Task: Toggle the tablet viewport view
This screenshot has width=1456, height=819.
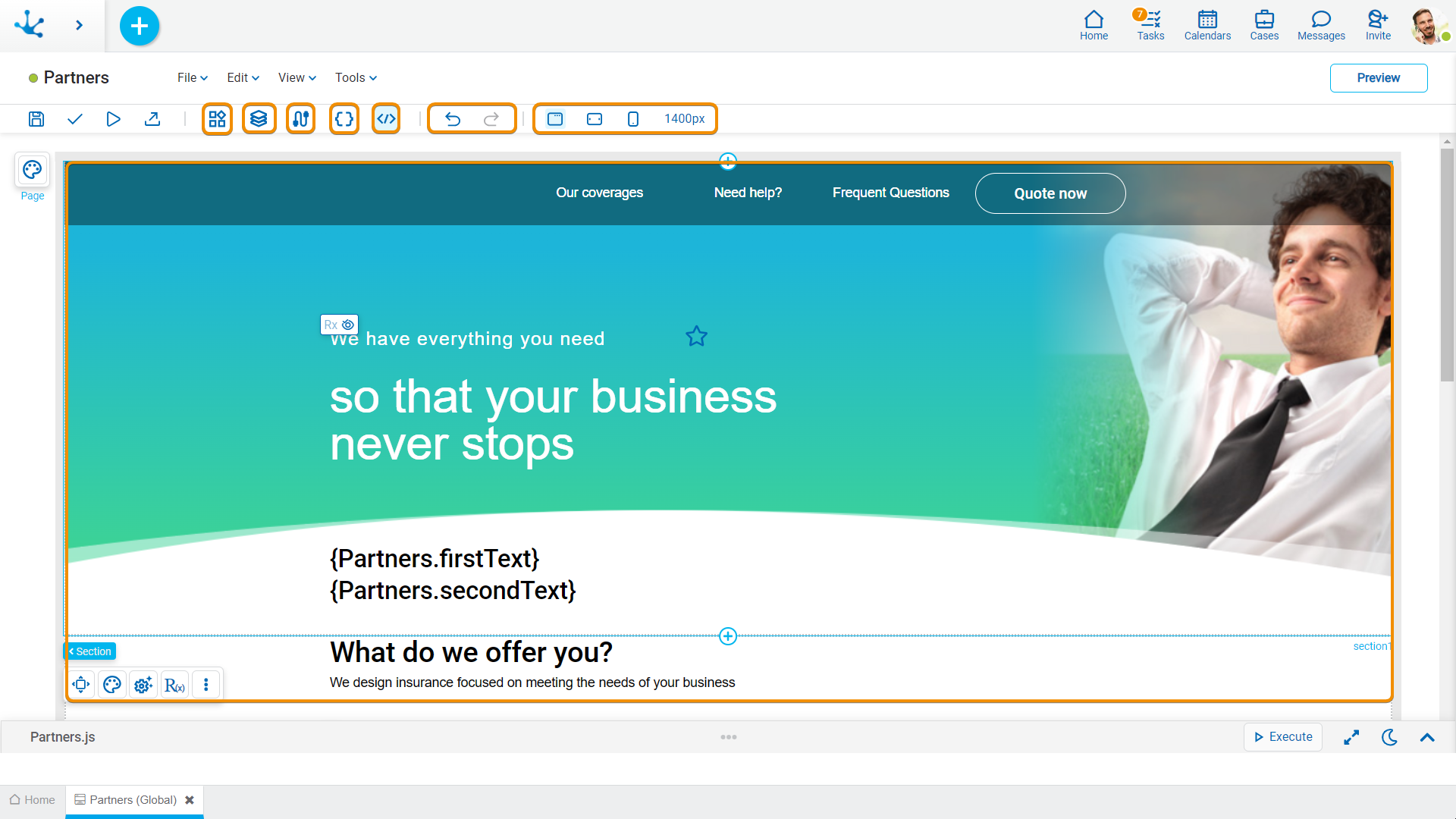Action: (x=595, y=118)
